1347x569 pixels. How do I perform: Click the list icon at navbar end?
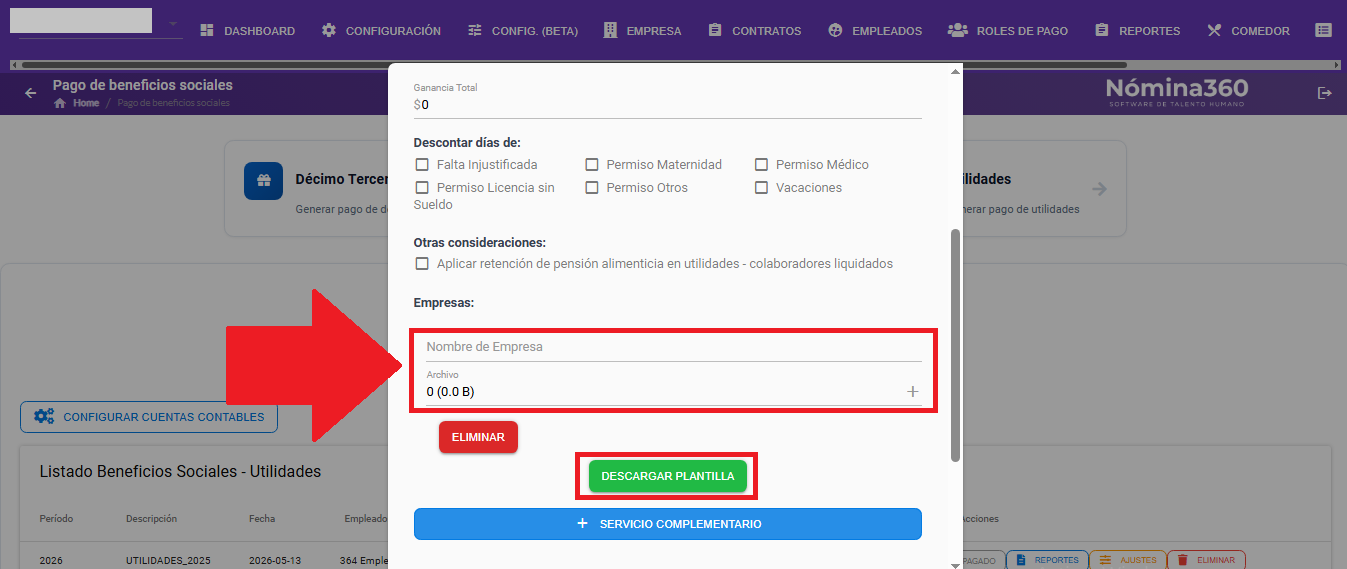click(x=1323, y=30)
